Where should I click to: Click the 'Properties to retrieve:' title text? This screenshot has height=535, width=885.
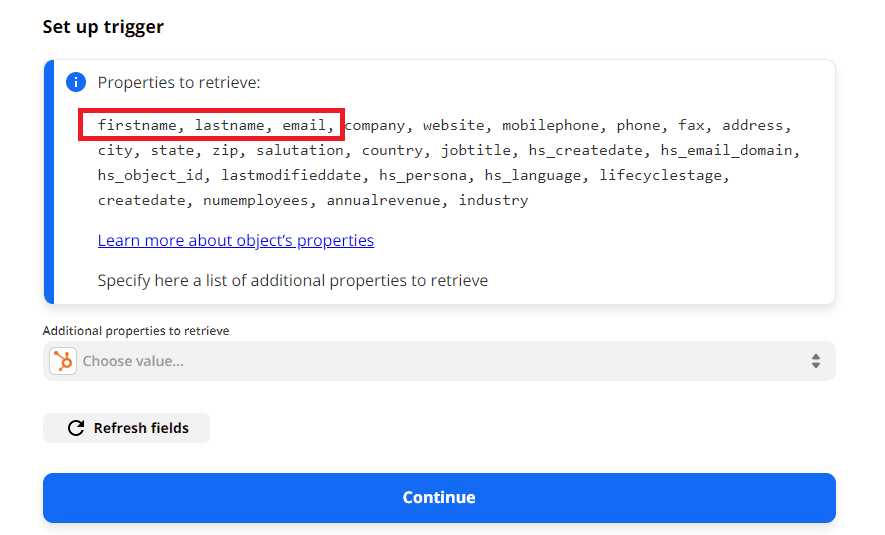point(178,82)
